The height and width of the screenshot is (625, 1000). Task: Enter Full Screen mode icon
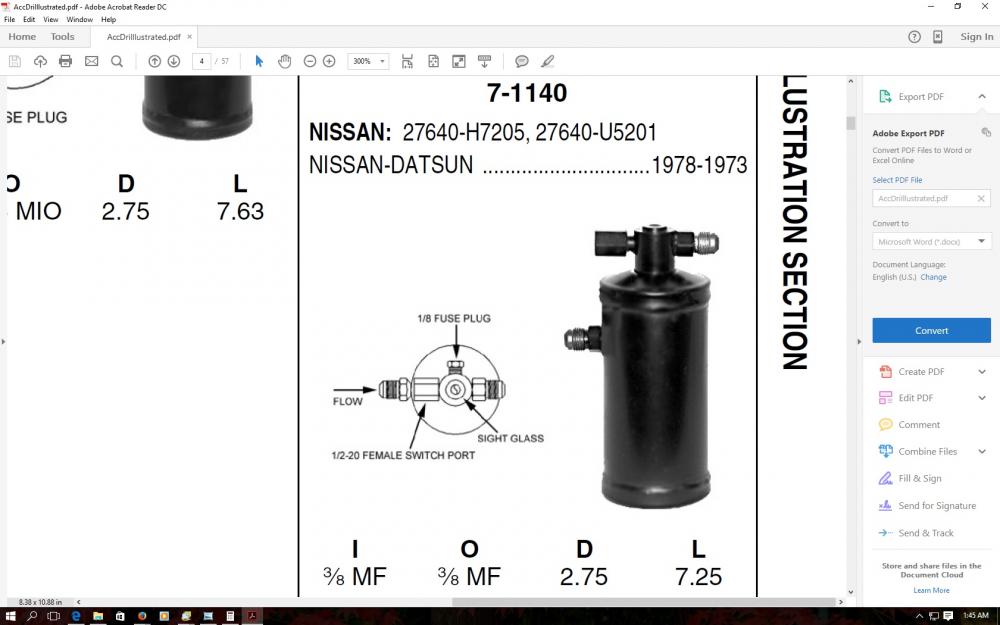pyautogui.click(x=459, y=61)
